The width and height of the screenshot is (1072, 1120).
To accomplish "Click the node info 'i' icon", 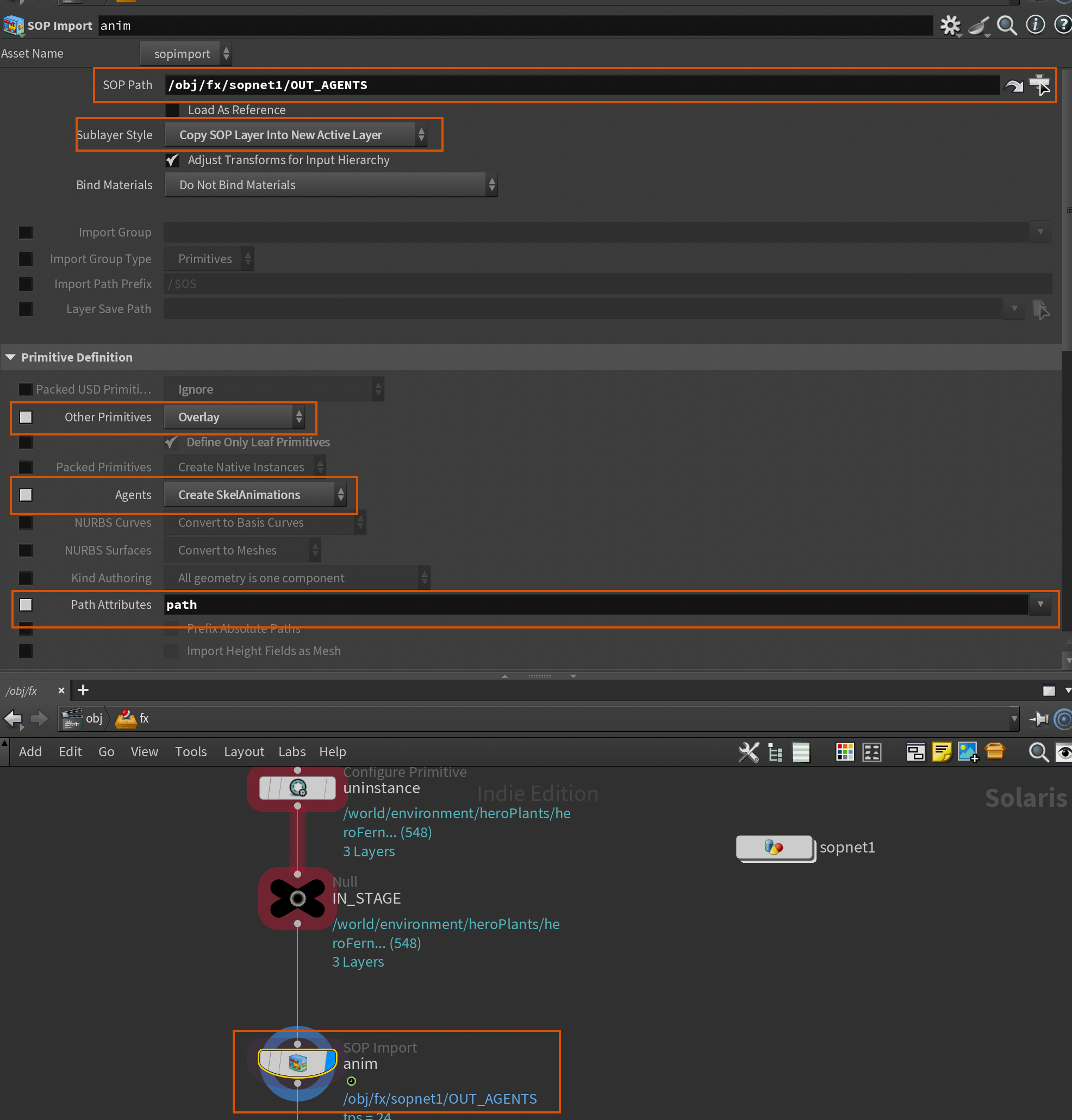I will click(1035, 25).
